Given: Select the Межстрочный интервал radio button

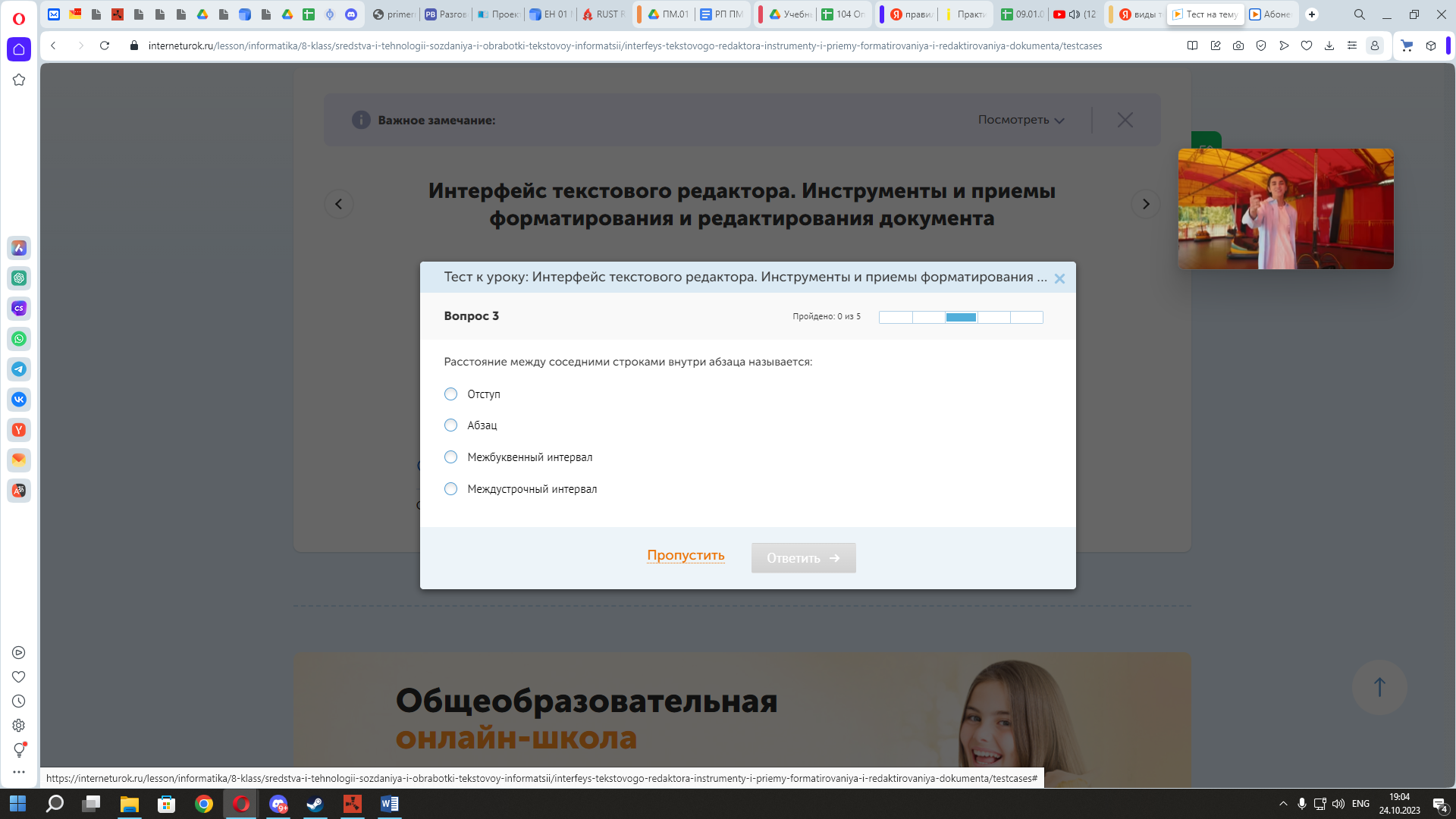Looking at the screenshot, I should click(x=451, y=488).
